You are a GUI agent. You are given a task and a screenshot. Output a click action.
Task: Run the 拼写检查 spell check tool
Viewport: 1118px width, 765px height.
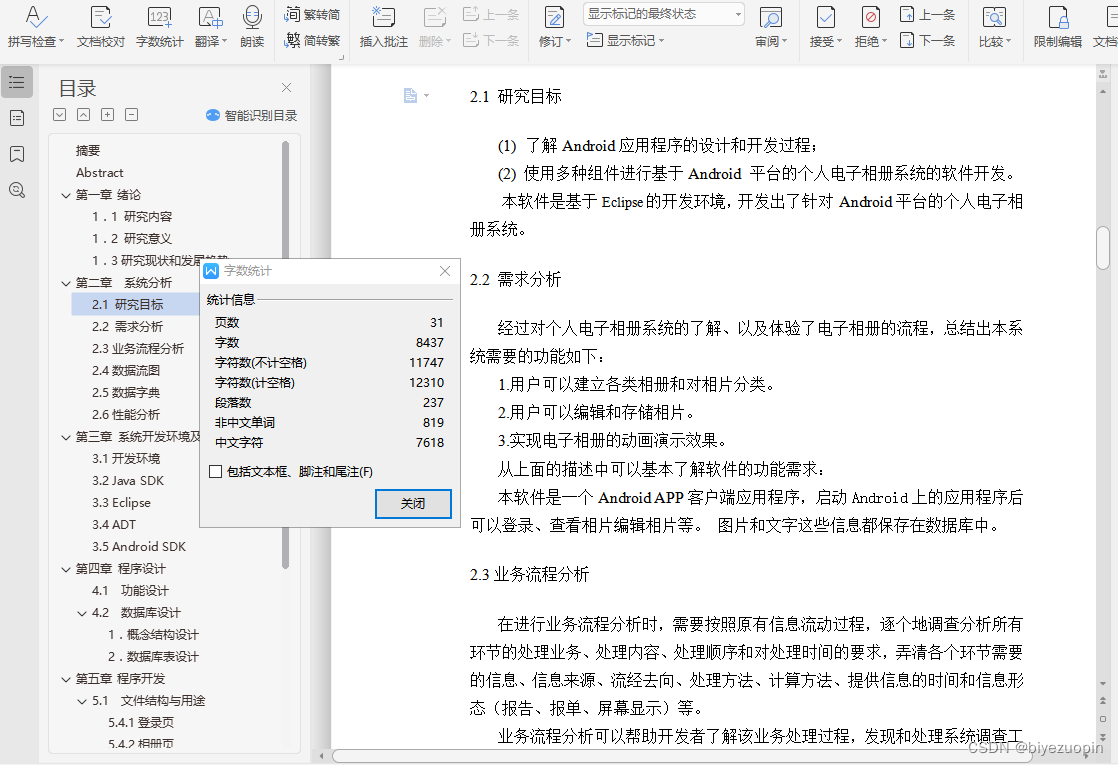(x=35, y=26)
